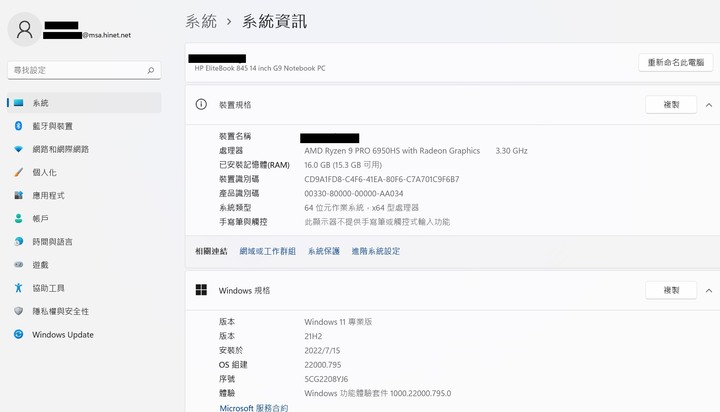Click the Windows logo icon beside Windows 規格
The image size is (720, 412).
(x=201, y=290)
